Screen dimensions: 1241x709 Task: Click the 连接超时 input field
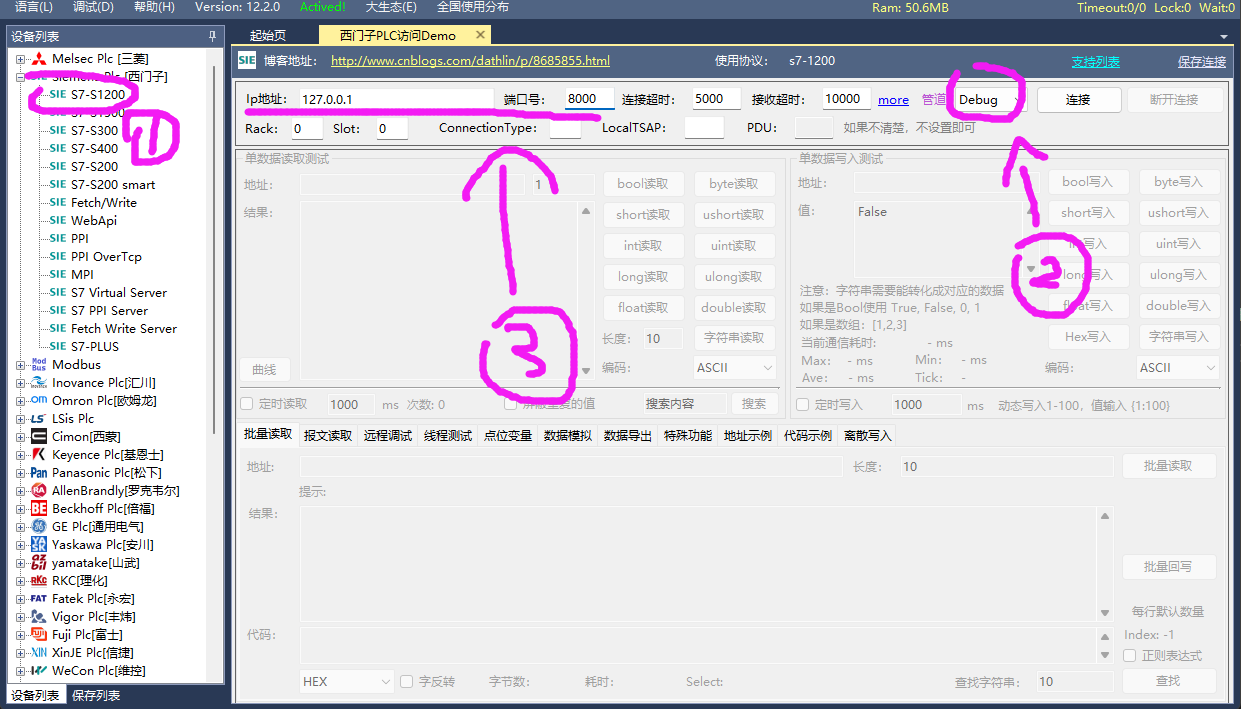(x=716, y=99)
